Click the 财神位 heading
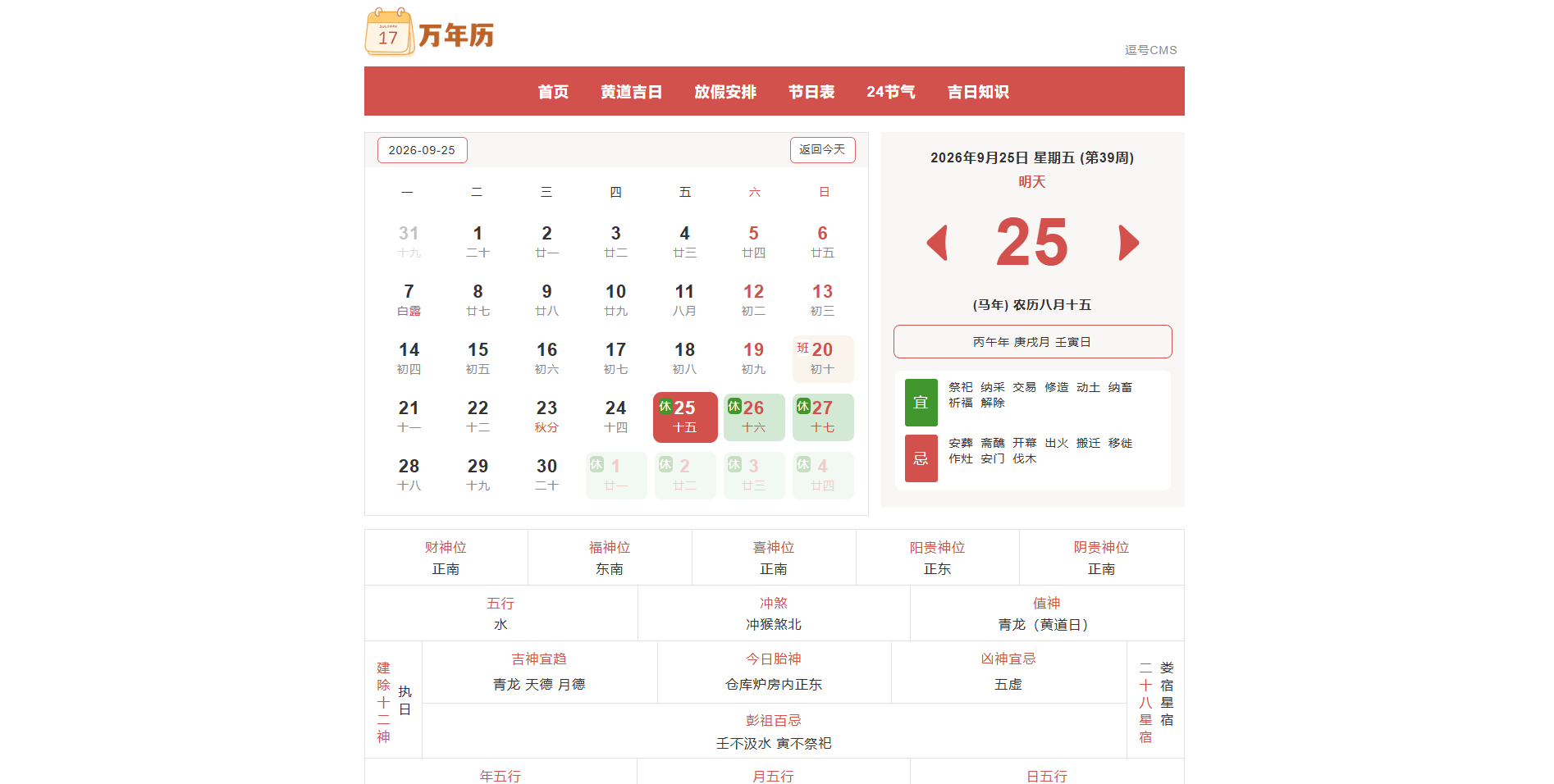The height and width of the screenshot is (784, 1554). coord(446,547)
